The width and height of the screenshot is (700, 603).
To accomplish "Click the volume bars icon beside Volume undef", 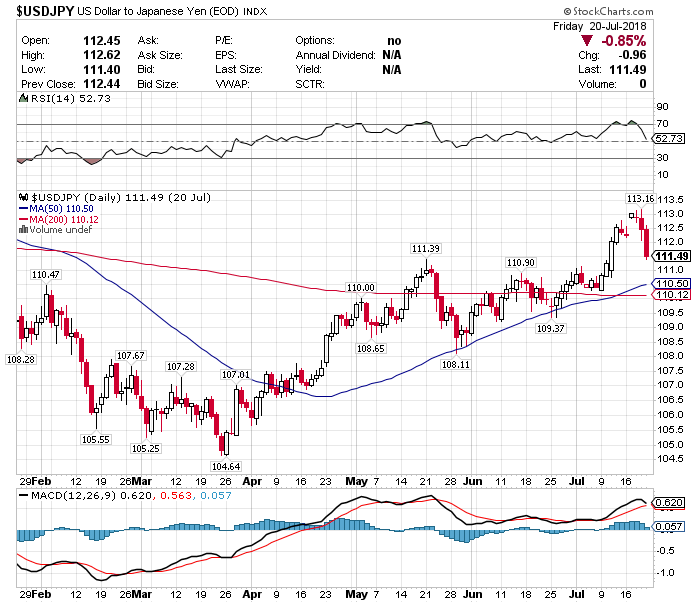I will point(23,229).
